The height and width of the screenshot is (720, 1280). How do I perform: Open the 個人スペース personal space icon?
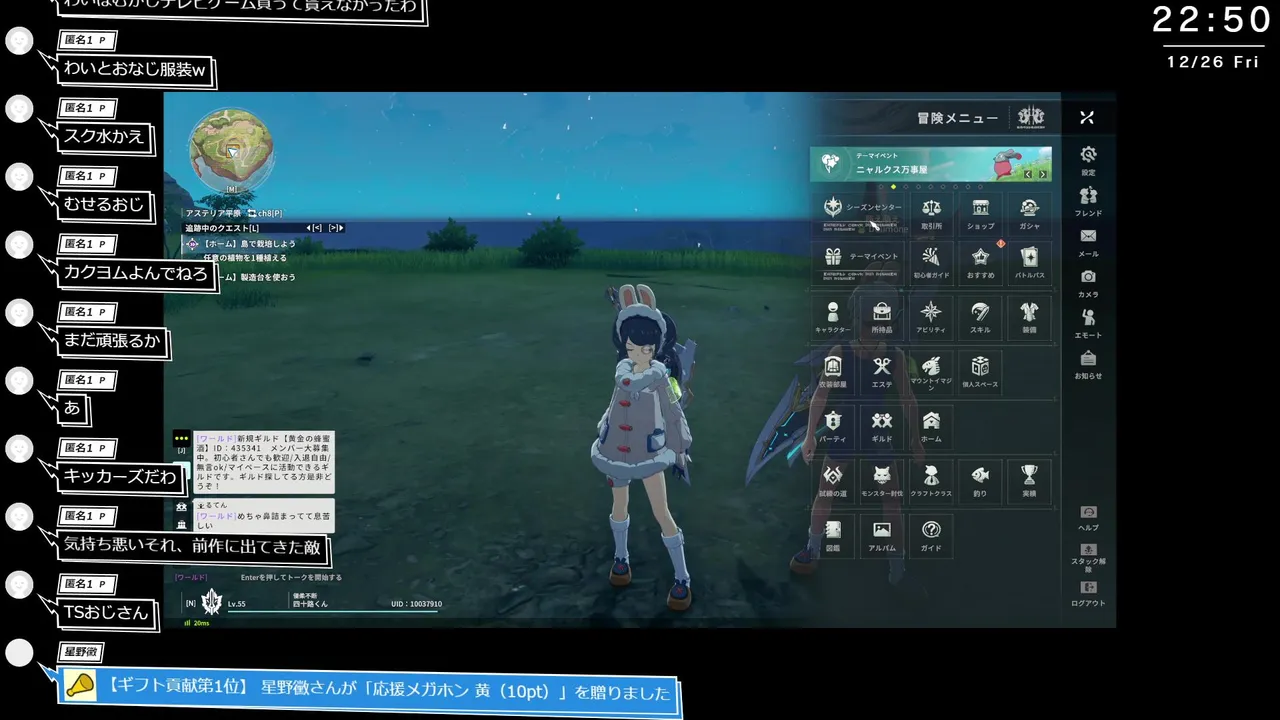click(x=980, y=372)
